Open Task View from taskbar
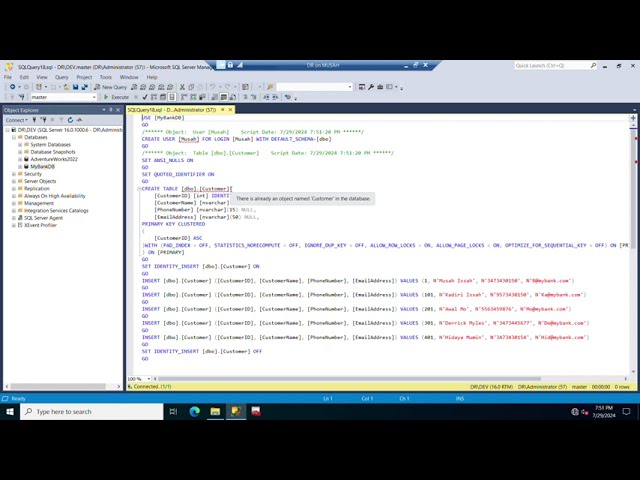 [173, 411]
